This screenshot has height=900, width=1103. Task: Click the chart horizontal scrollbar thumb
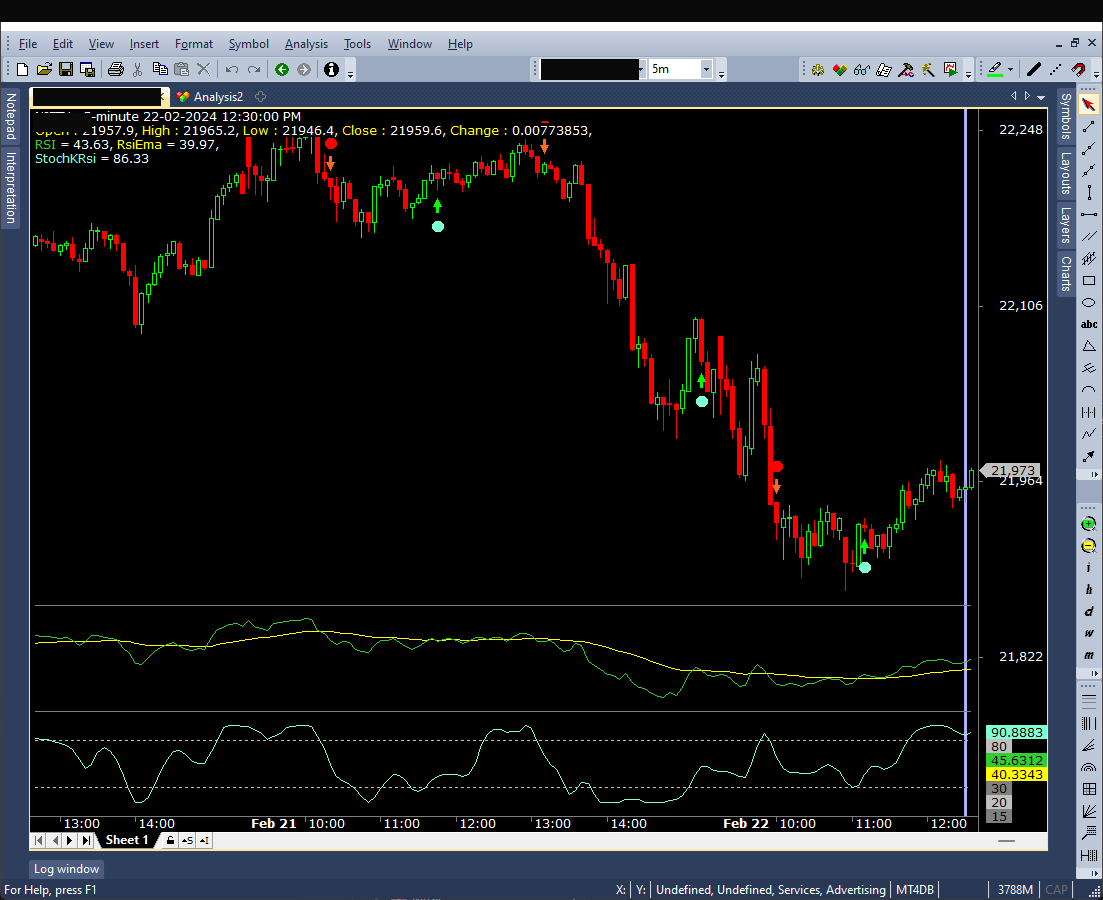(x=1006, y=840)
